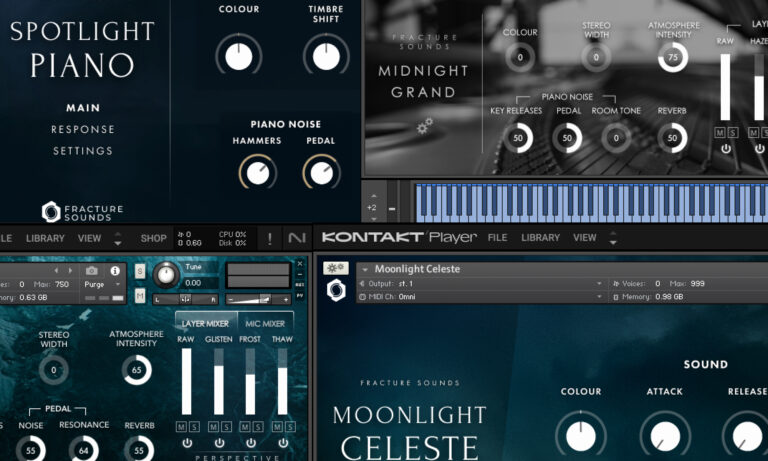Click the Tune knob

(x=166, y=275)
